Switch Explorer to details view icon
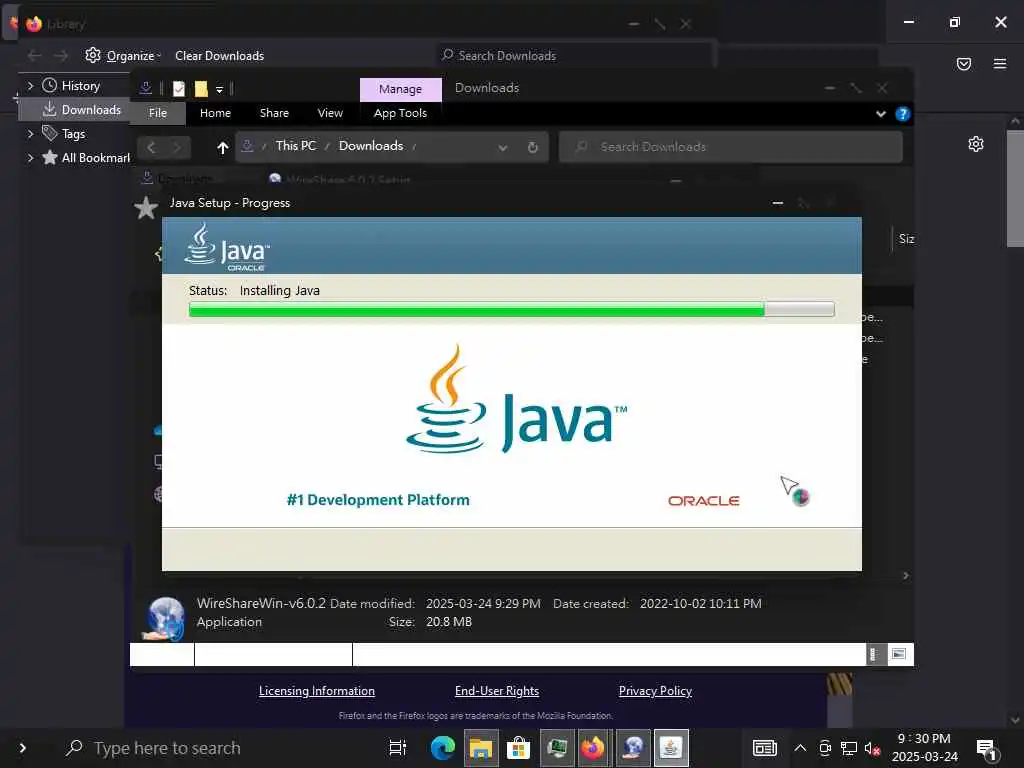 point(874,654)
